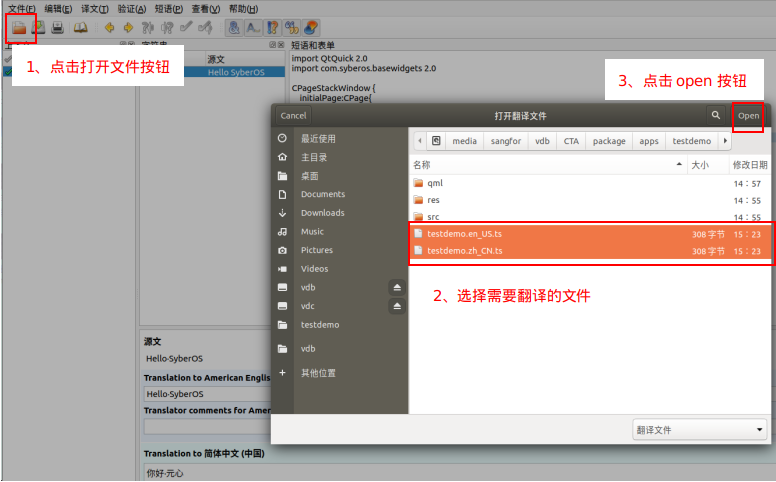776x482 pixels.
Task: Open the 翻译文件 file type dropdown
Action: pyautogui.click(x=700, y=430)
